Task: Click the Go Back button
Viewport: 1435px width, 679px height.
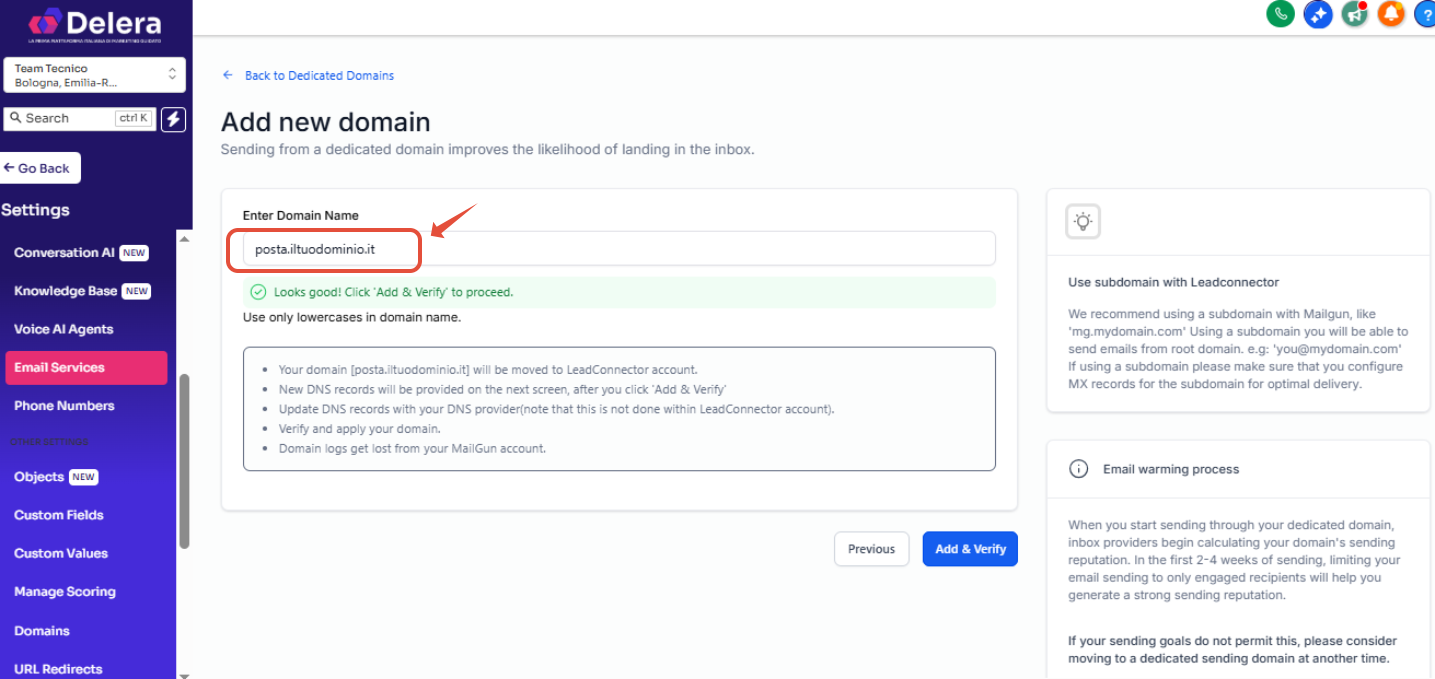Action: pyautogui.click(x=38, y=168)
